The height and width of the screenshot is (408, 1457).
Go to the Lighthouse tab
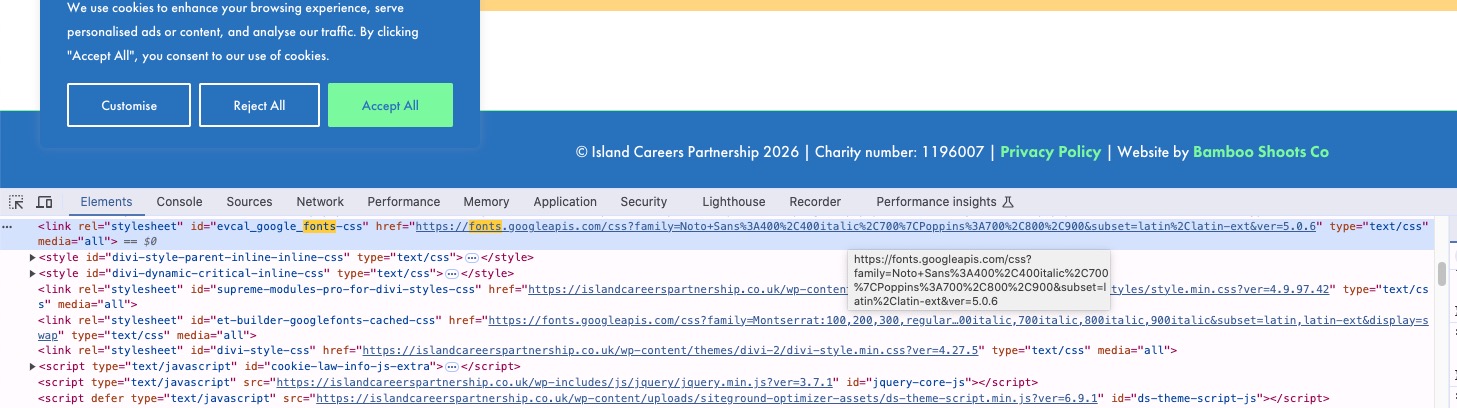click(x=733, y=202)
